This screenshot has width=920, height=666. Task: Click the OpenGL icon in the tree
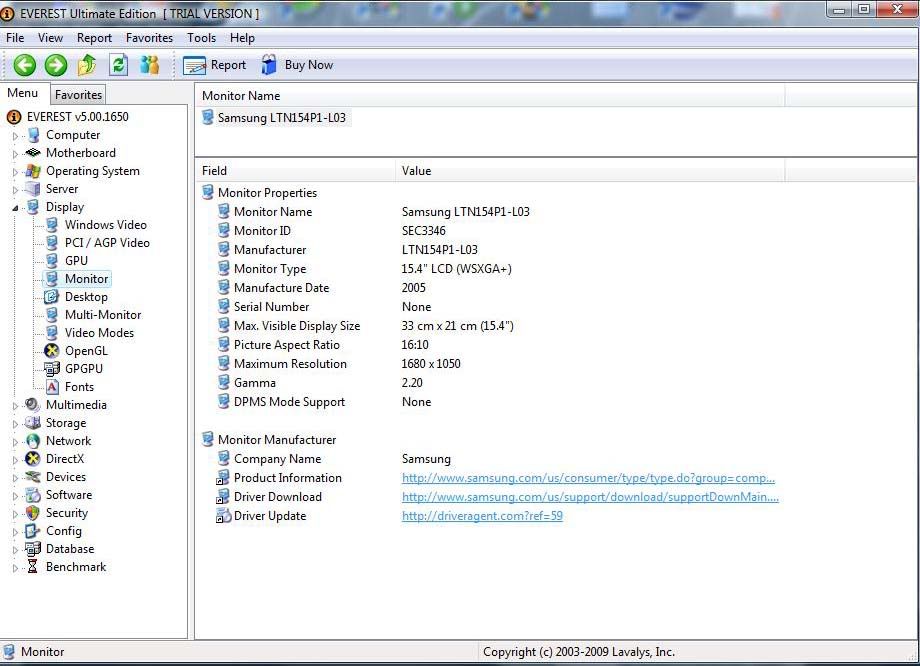[x=52, y=351]
